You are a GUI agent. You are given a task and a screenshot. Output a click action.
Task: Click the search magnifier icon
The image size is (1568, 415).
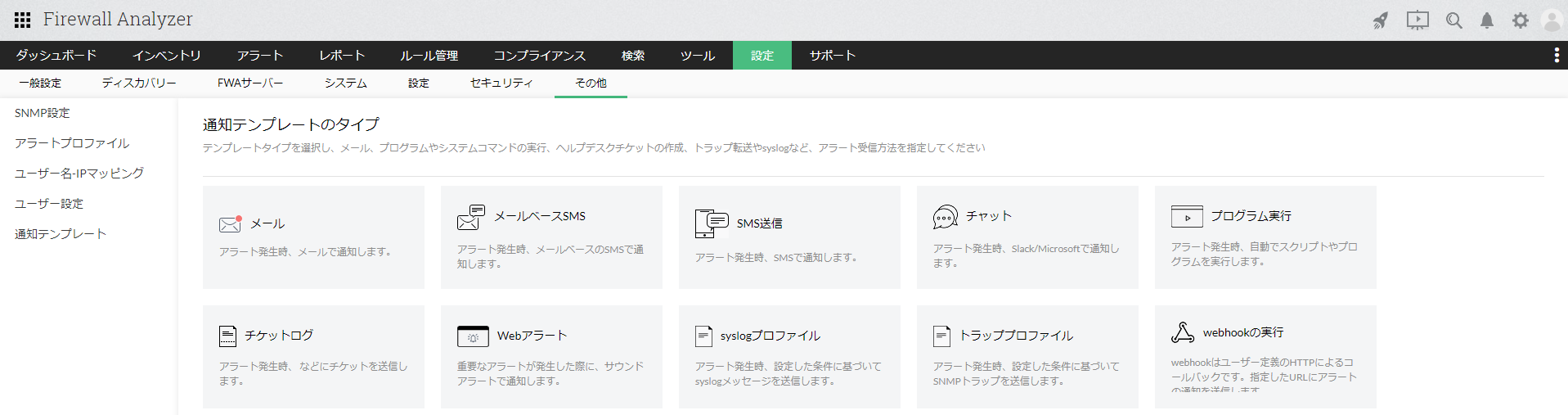pos(1453,20)
